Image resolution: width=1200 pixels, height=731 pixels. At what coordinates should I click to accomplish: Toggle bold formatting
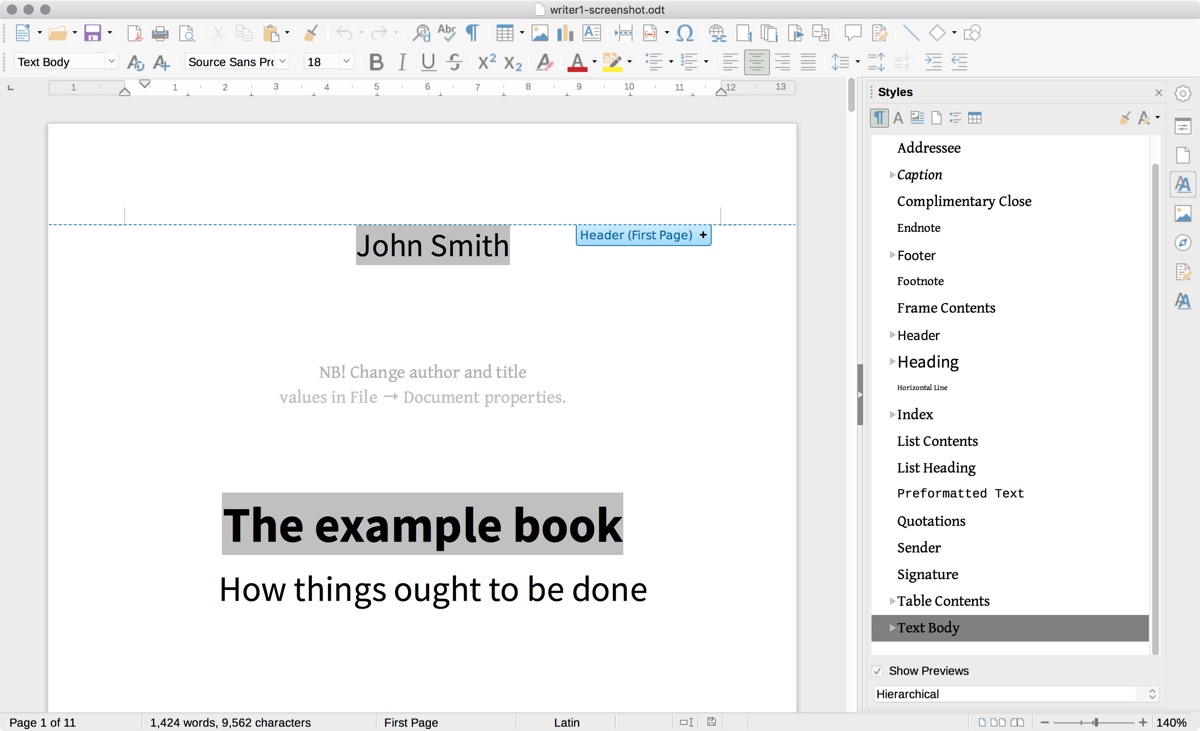(x=376, y=62)
